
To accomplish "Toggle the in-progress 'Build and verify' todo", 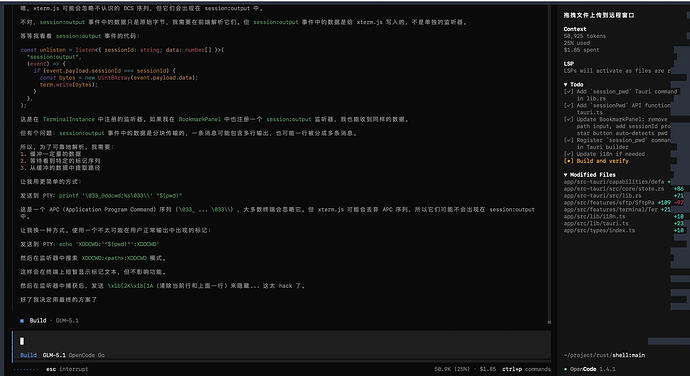I will pyautogui.click(x=569, y=161).
